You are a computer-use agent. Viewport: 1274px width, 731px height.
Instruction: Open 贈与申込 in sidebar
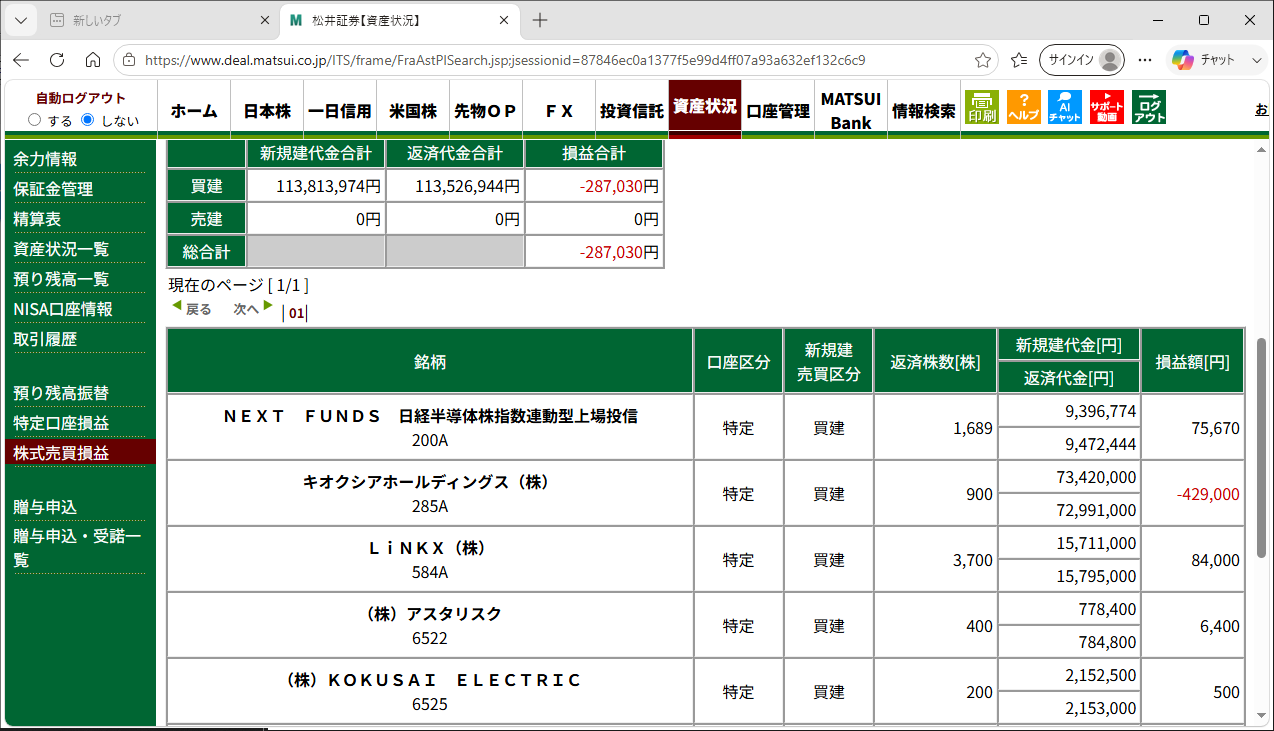[x=45, y=507]
